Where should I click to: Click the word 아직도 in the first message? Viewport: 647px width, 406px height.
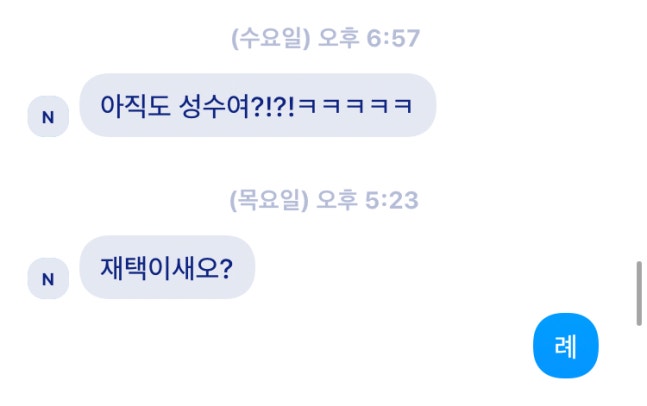point(135,106)
